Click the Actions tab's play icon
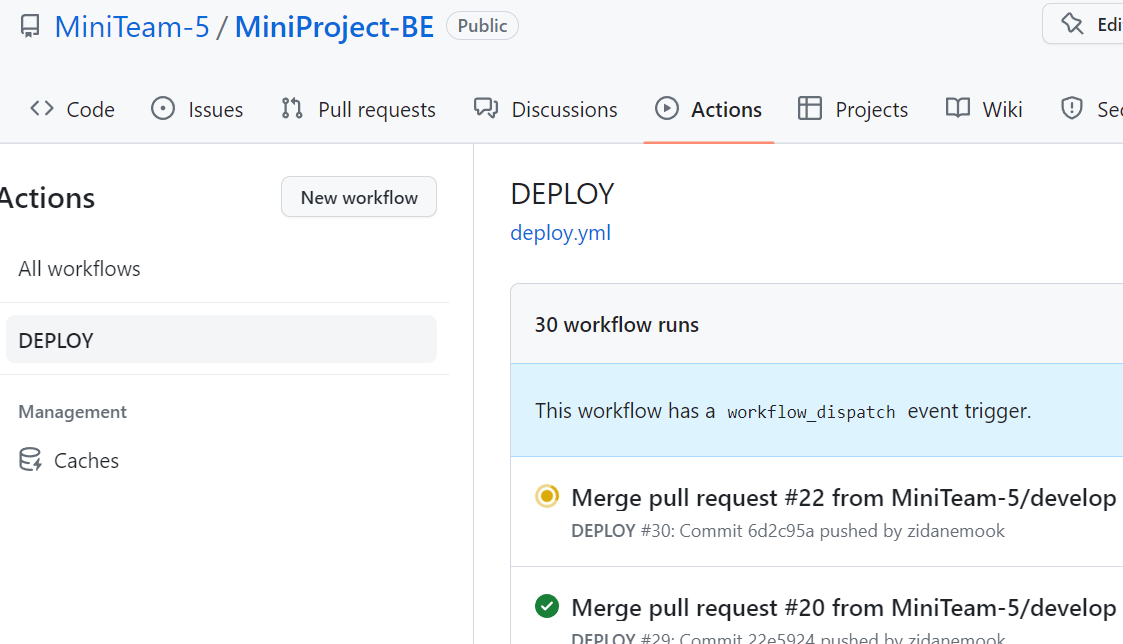This screenshot has height=644, width=1123. click(x=667, y=108)
